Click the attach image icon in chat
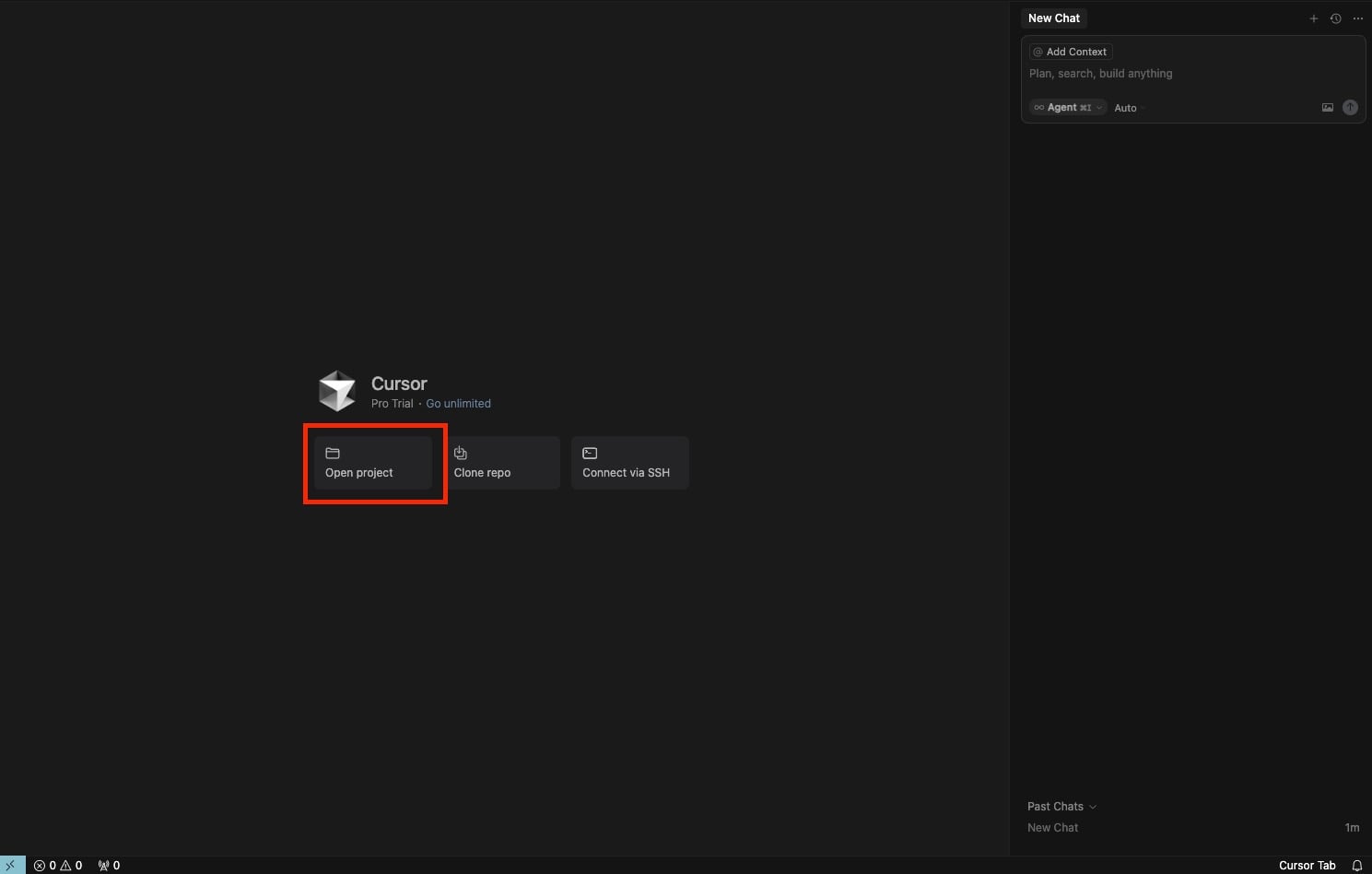Viewport: 1372px width, 874px height. [1327, 108]
